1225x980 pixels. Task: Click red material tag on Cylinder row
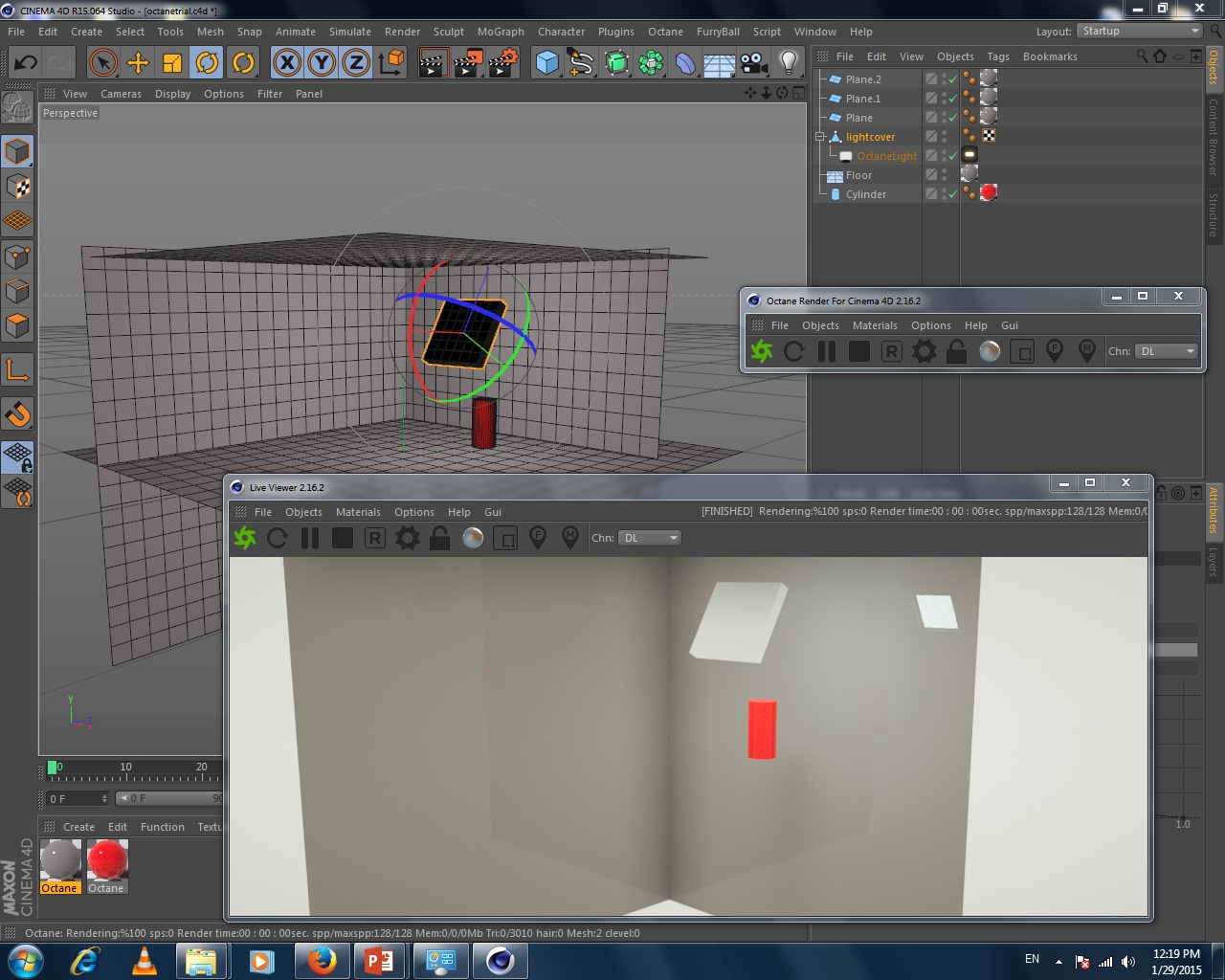(x=989, y=193)
